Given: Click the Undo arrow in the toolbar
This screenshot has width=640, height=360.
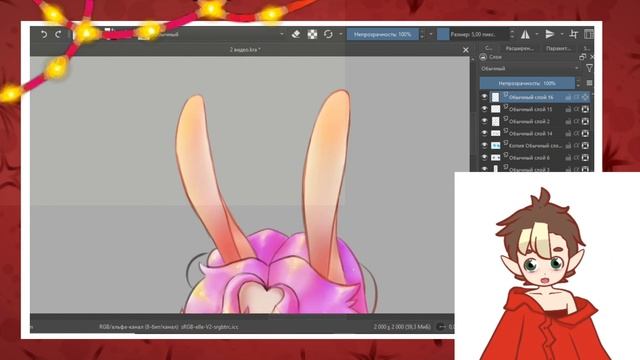Looking at the screenshot, I should [44, 35].
